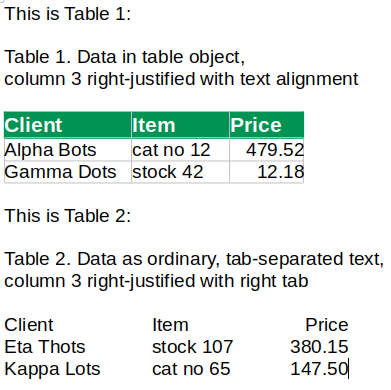Screen dimensions: 391x390
Task: Click the Client header cell in Table 1
Action: pyautogui.click(x=68, y=125)
